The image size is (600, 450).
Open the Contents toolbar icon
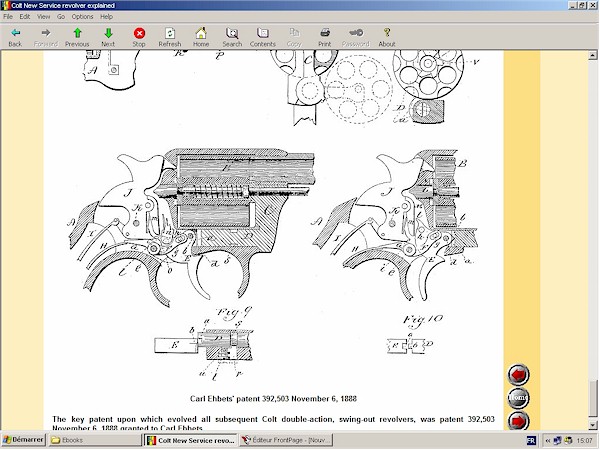point(262,37)
